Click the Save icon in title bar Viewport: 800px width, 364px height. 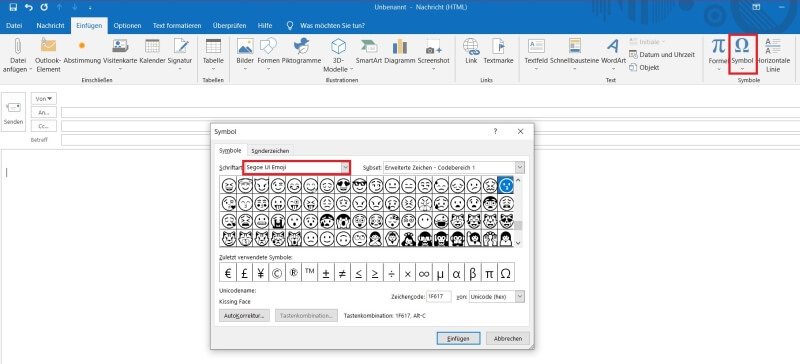click(13, 7)
